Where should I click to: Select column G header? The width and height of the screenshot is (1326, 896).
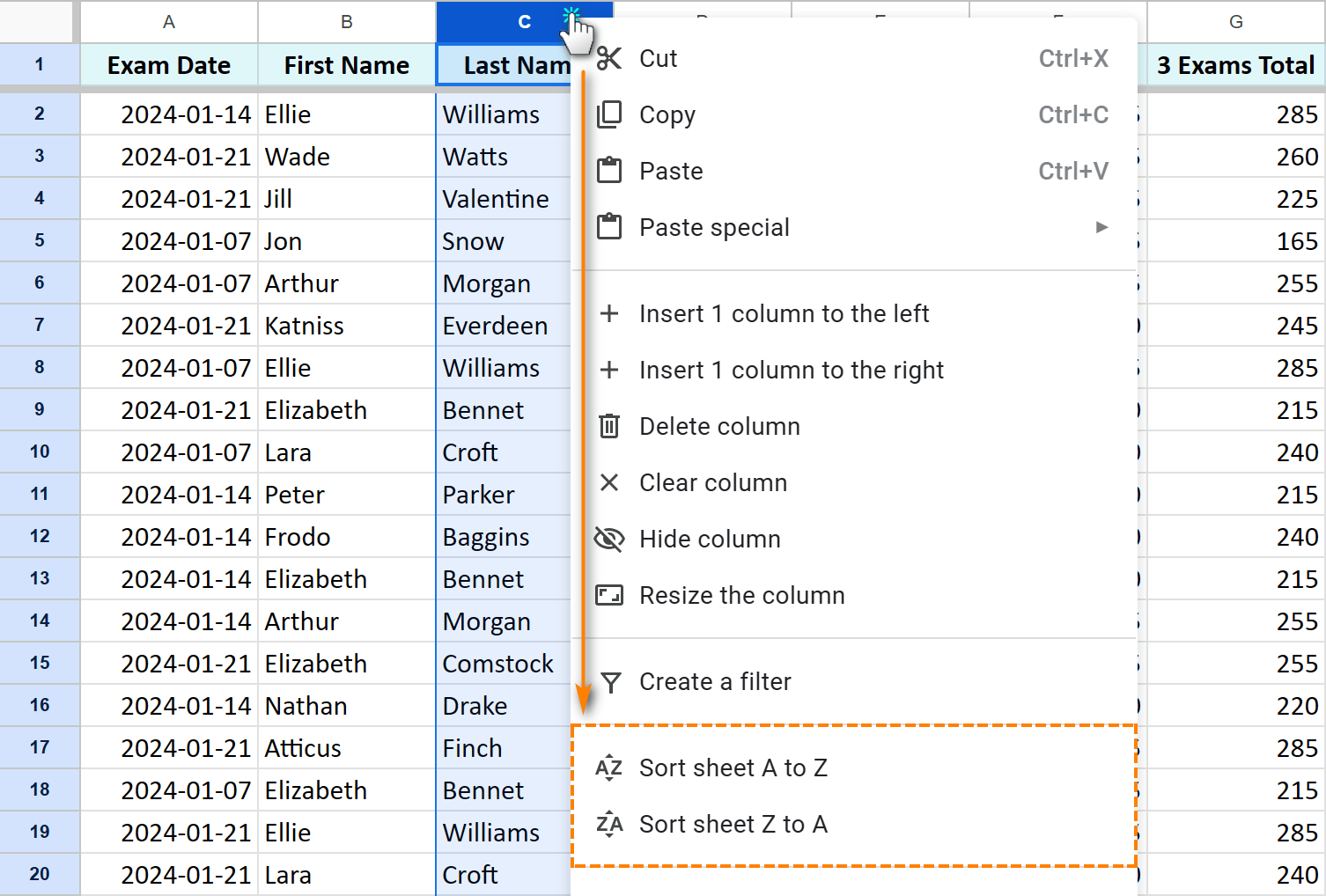1235,22
